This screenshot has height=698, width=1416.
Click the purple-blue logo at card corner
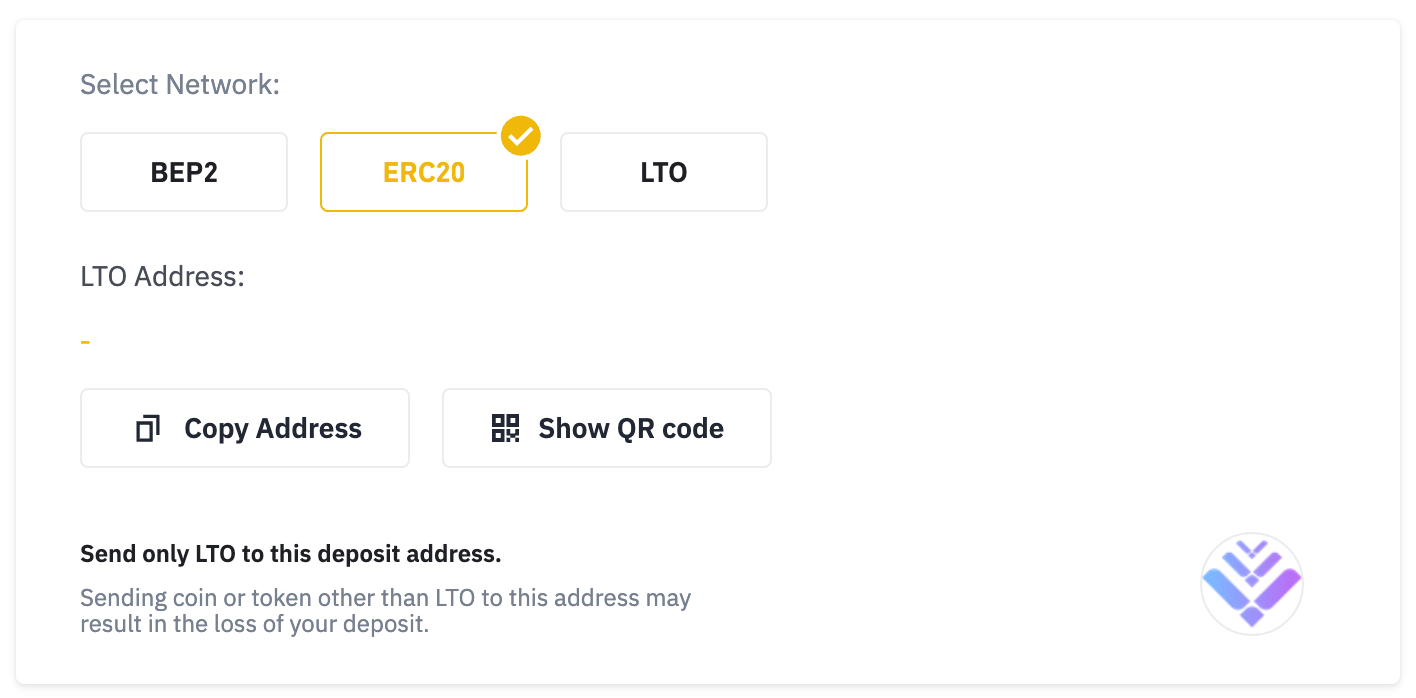pyautogui.click(x=1252, y=584)
